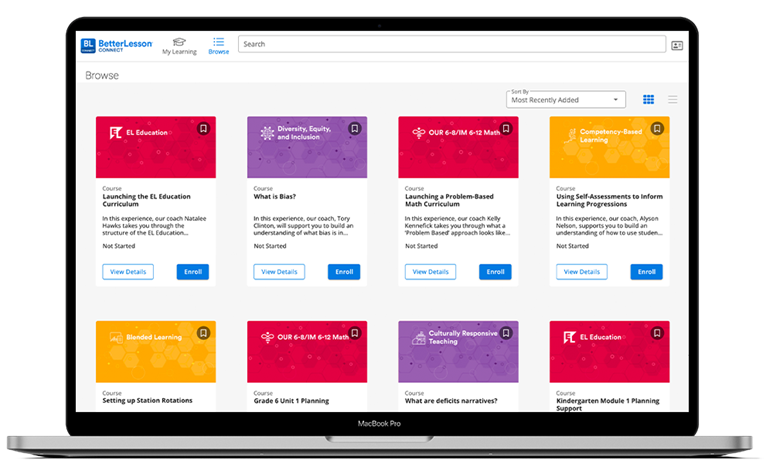Click Competency-Based Learning card icon

(x=571, y=135)
